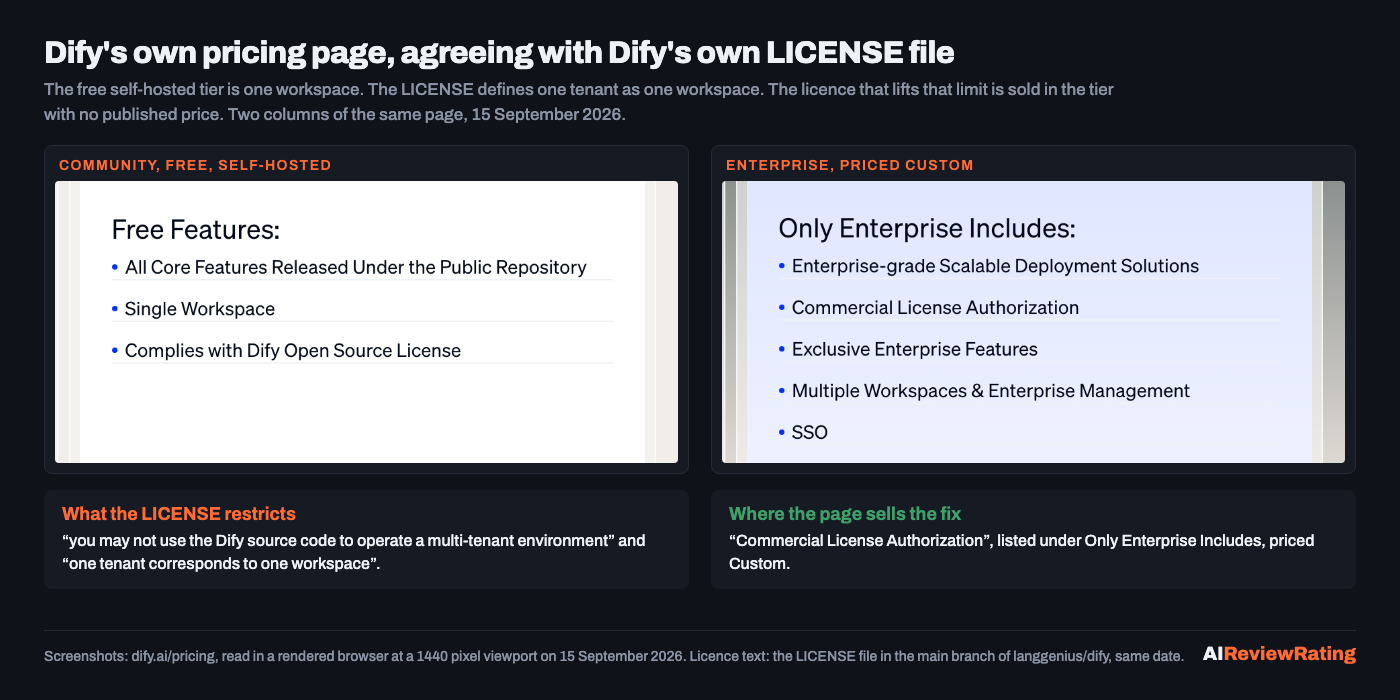
Task: Click 'Enterprise-grade Scalable Deployment Solutions'
Action: [x=994, y=266]
